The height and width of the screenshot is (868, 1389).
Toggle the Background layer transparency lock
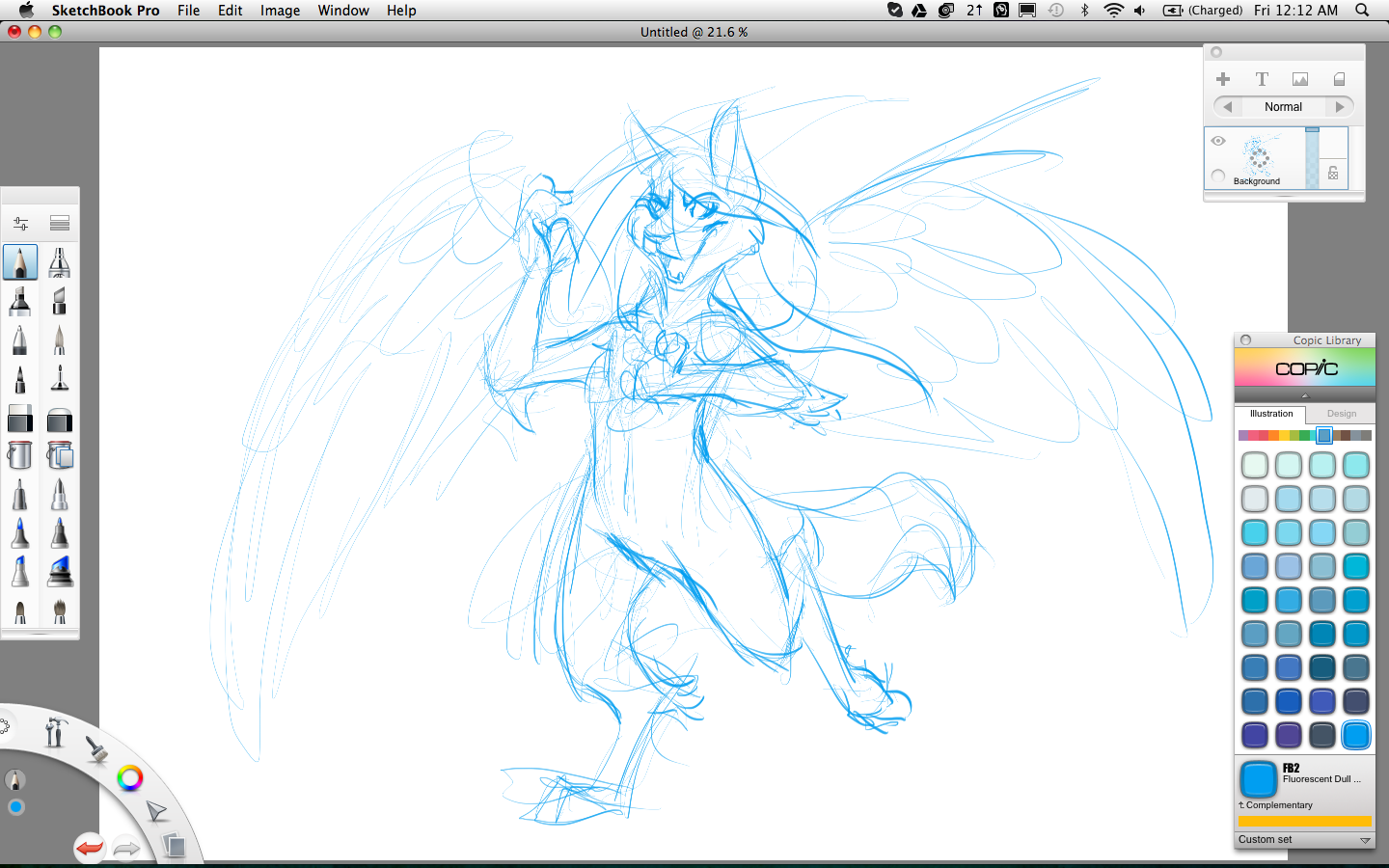(x=1333, y=174)
